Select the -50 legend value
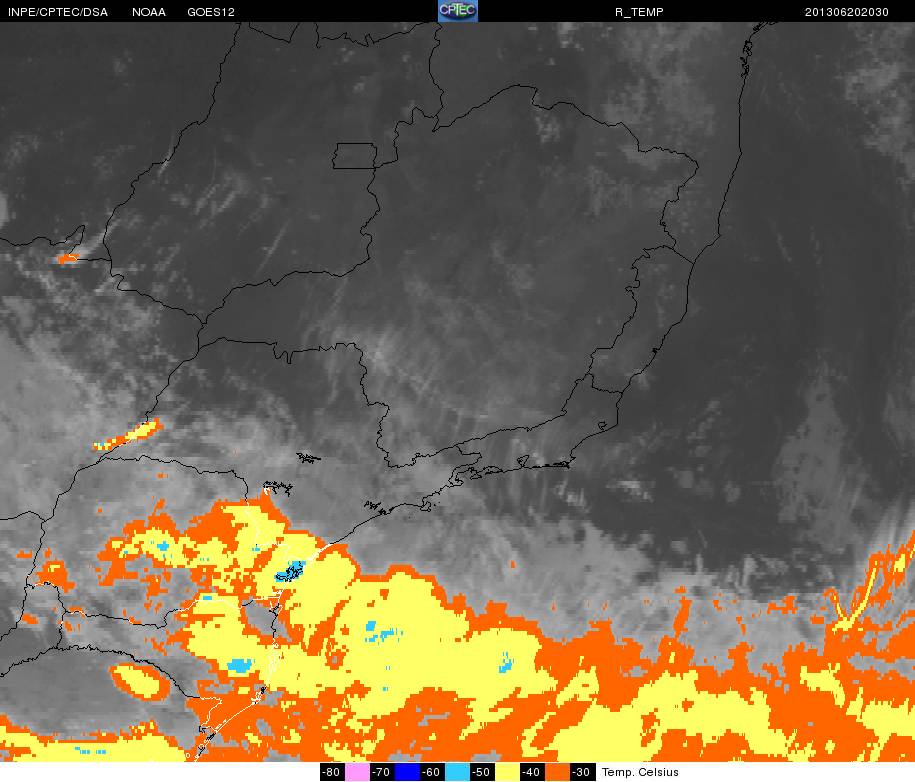Image resolution: width=915 pixels, height=782 pixels. 481,771
